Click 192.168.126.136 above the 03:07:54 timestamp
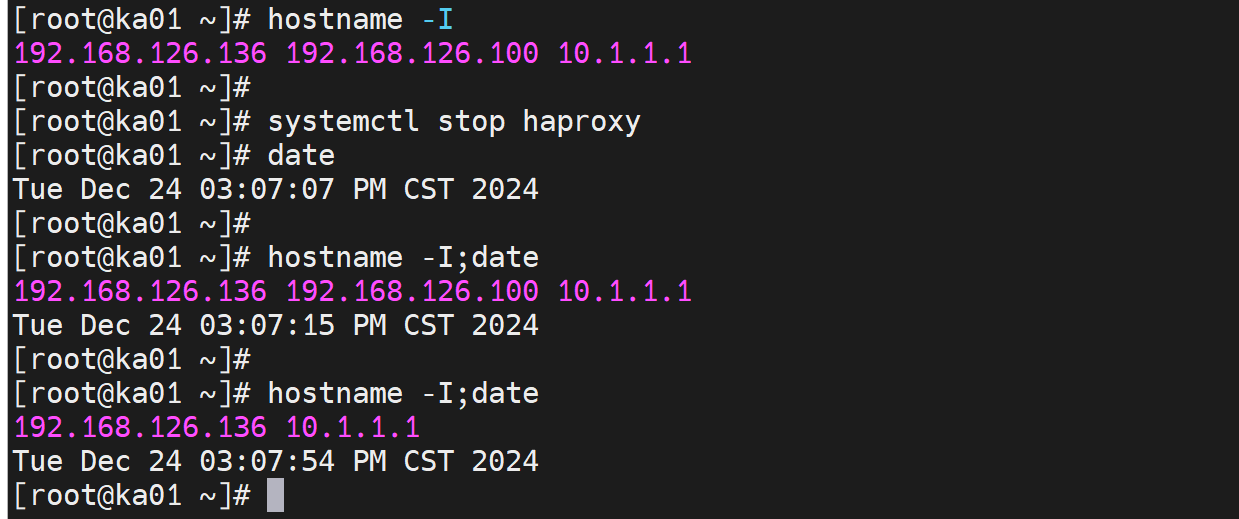Image resolution: width=1239 pixels, height=519 pixels. [x=141, y=428]
